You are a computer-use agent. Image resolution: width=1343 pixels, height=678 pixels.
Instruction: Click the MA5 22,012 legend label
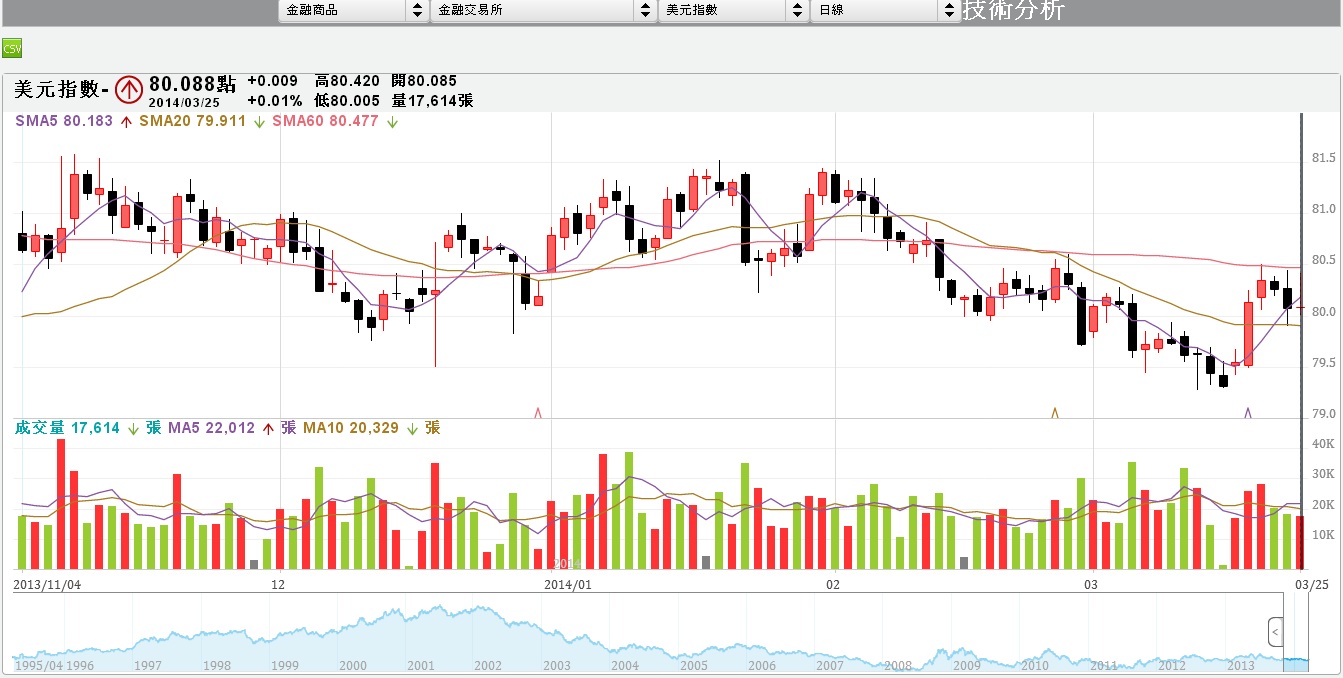coord(211,428)
